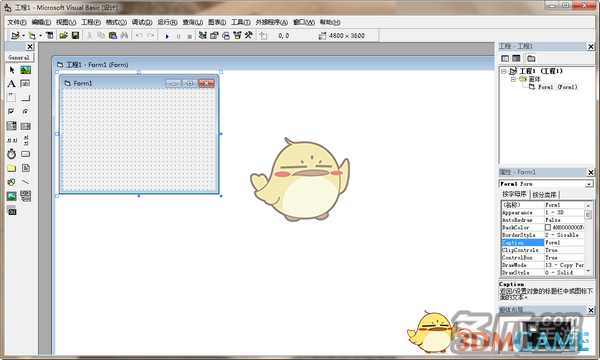Open object selector dropdown in Properties panel
The image size is (600, 360).
[x=589, y=184]
